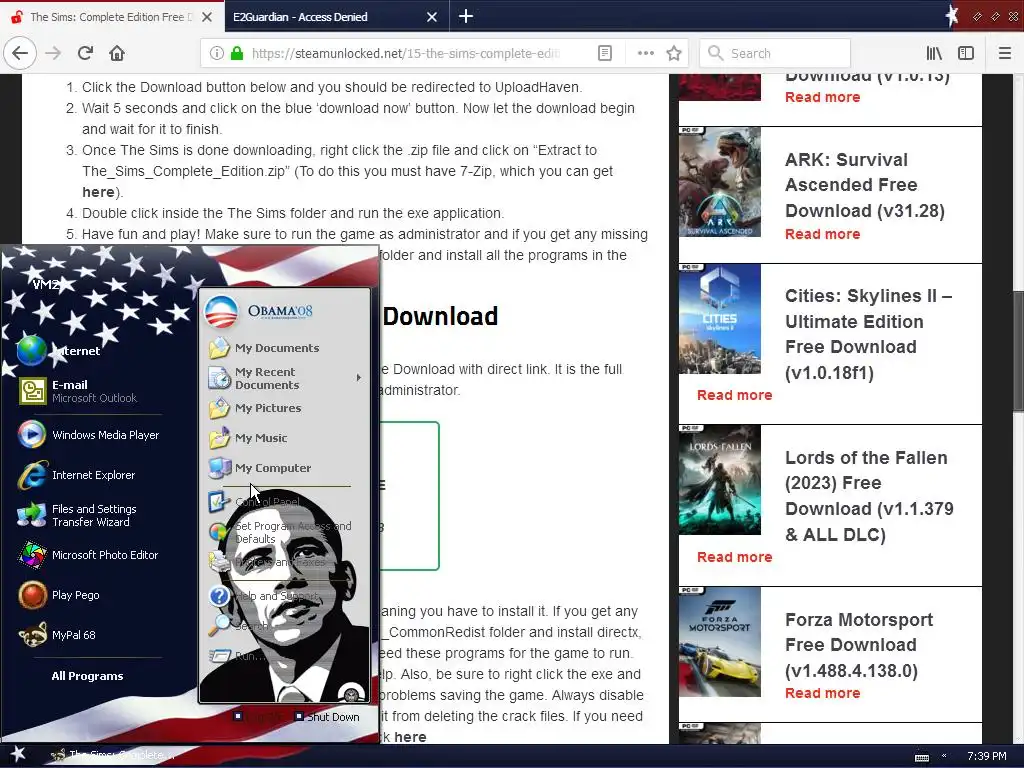This screenshot has height=768, width=1024.
Task: Click Read more under Lords of the Fallen
Action: 734,557
